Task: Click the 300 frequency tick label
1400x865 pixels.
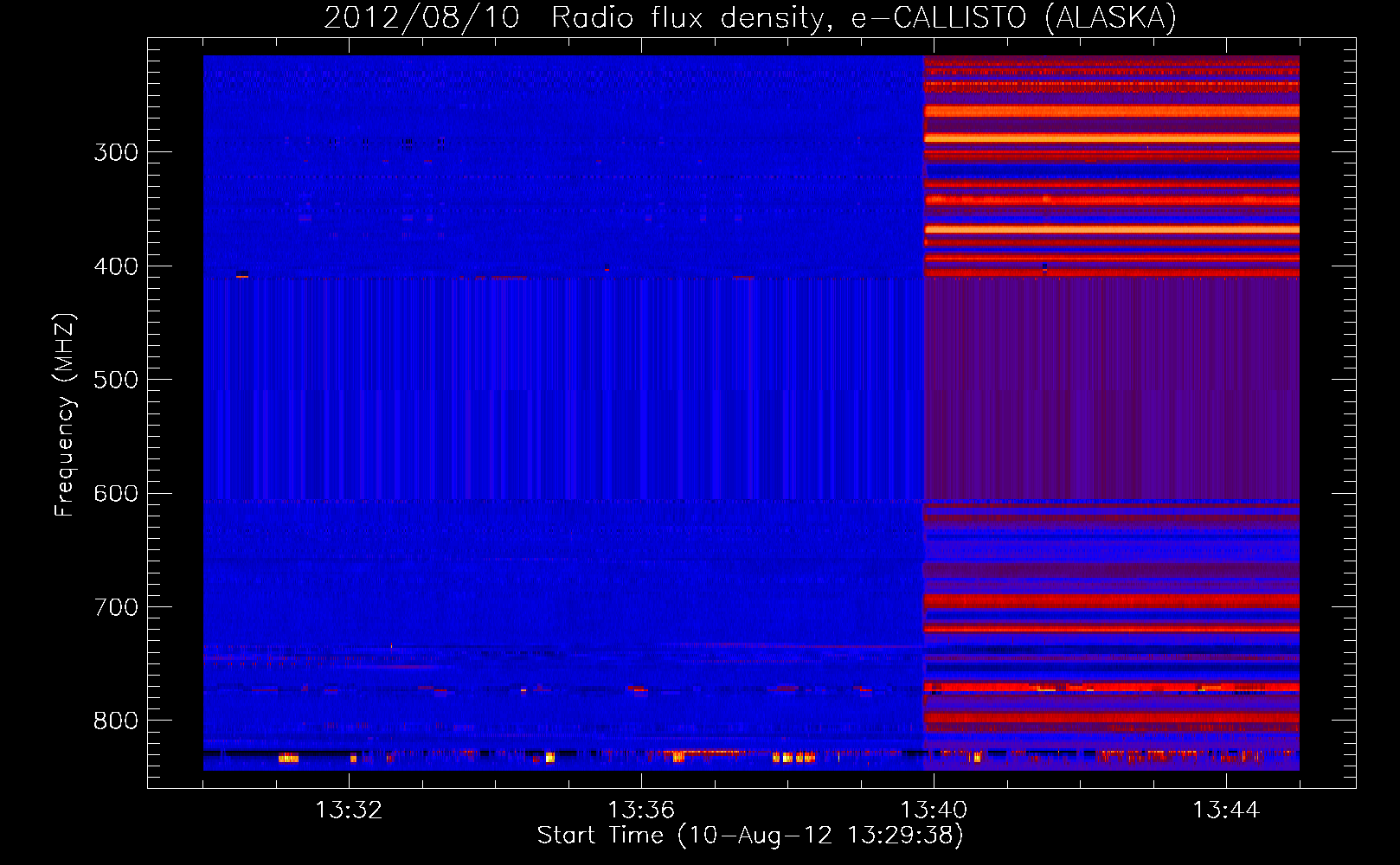Action: coord(116,152)
